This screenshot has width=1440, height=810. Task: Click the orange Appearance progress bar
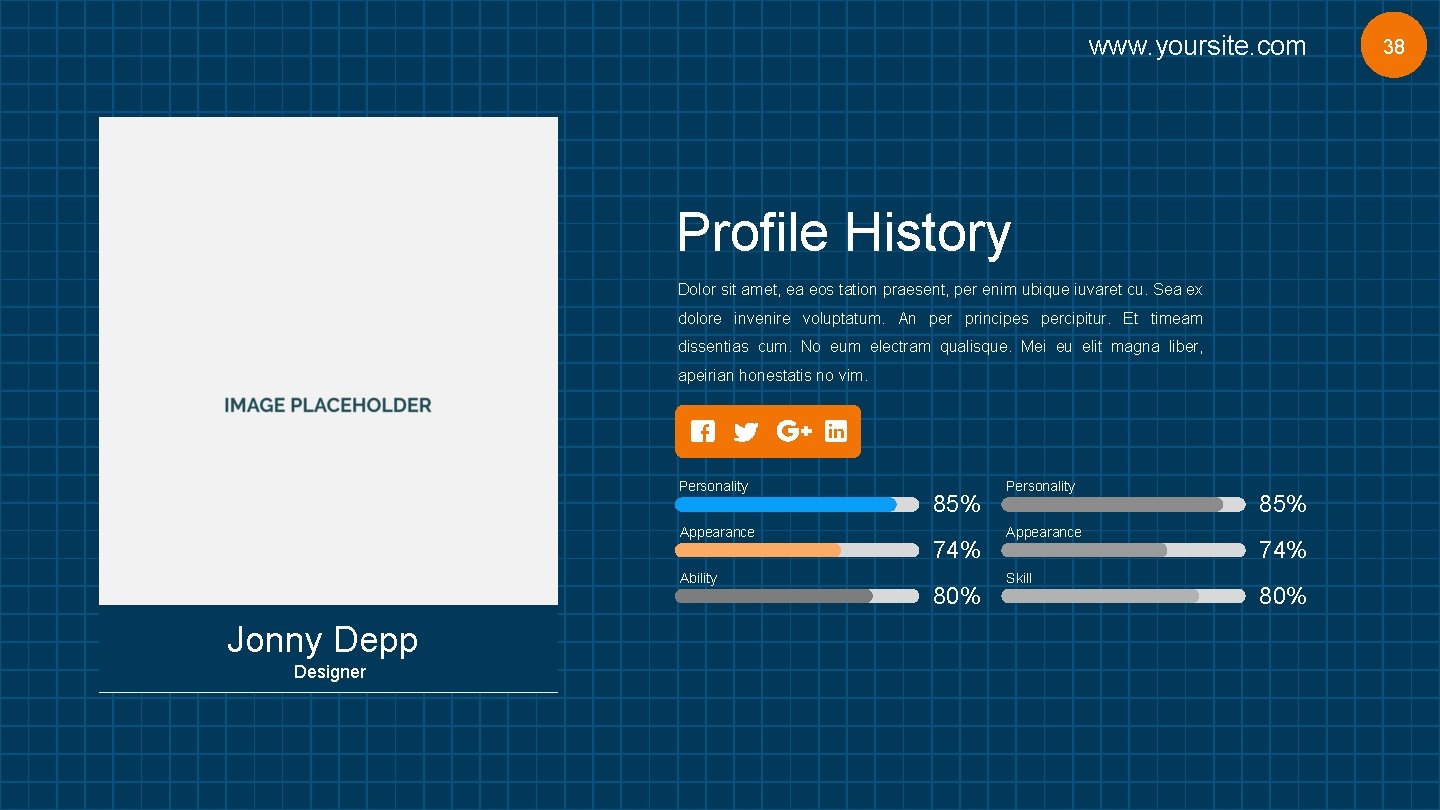[x=797, y=550]
